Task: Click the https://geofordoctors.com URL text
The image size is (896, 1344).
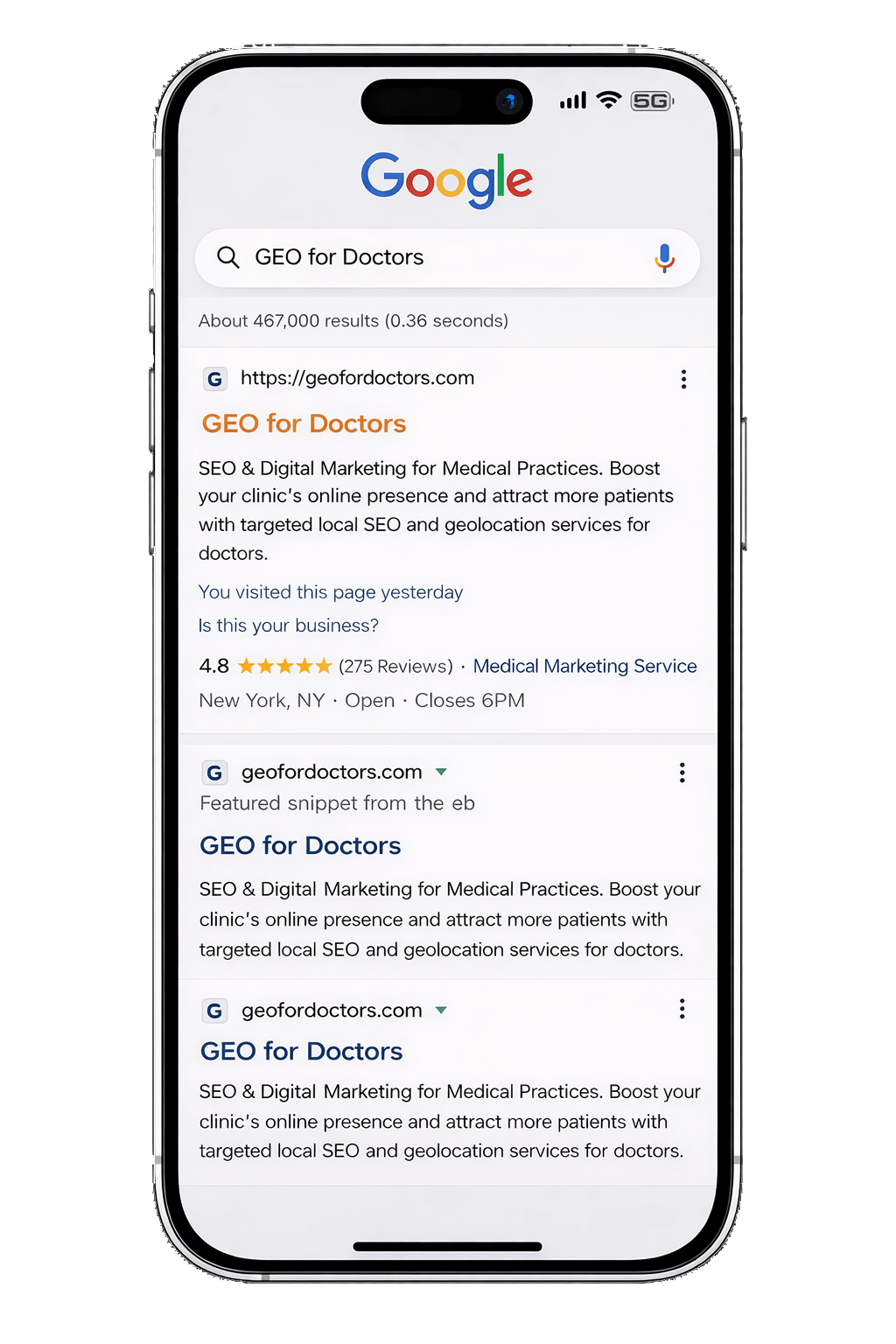Action: 357,378
